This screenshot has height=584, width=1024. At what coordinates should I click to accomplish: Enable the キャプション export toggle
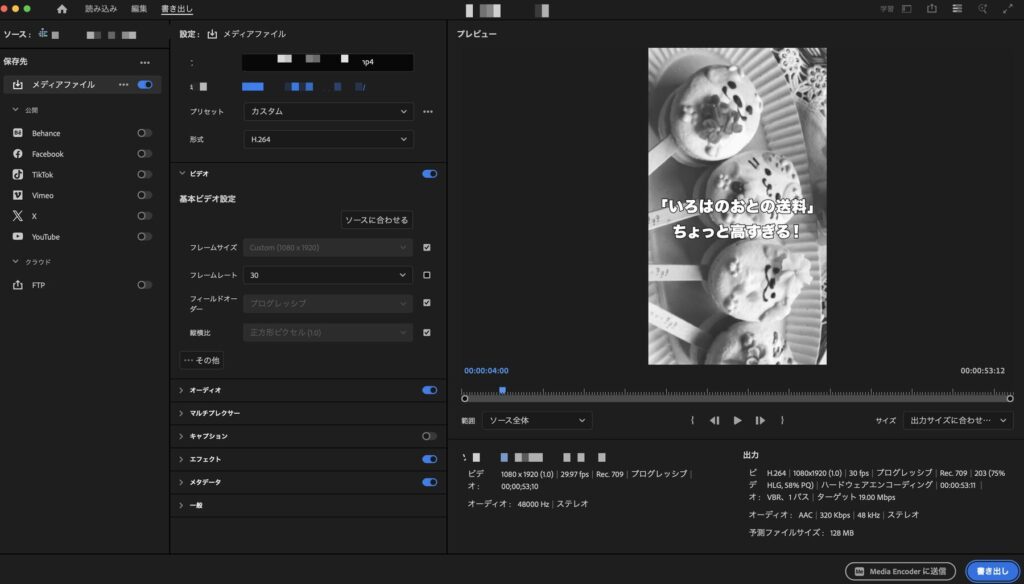428,436
